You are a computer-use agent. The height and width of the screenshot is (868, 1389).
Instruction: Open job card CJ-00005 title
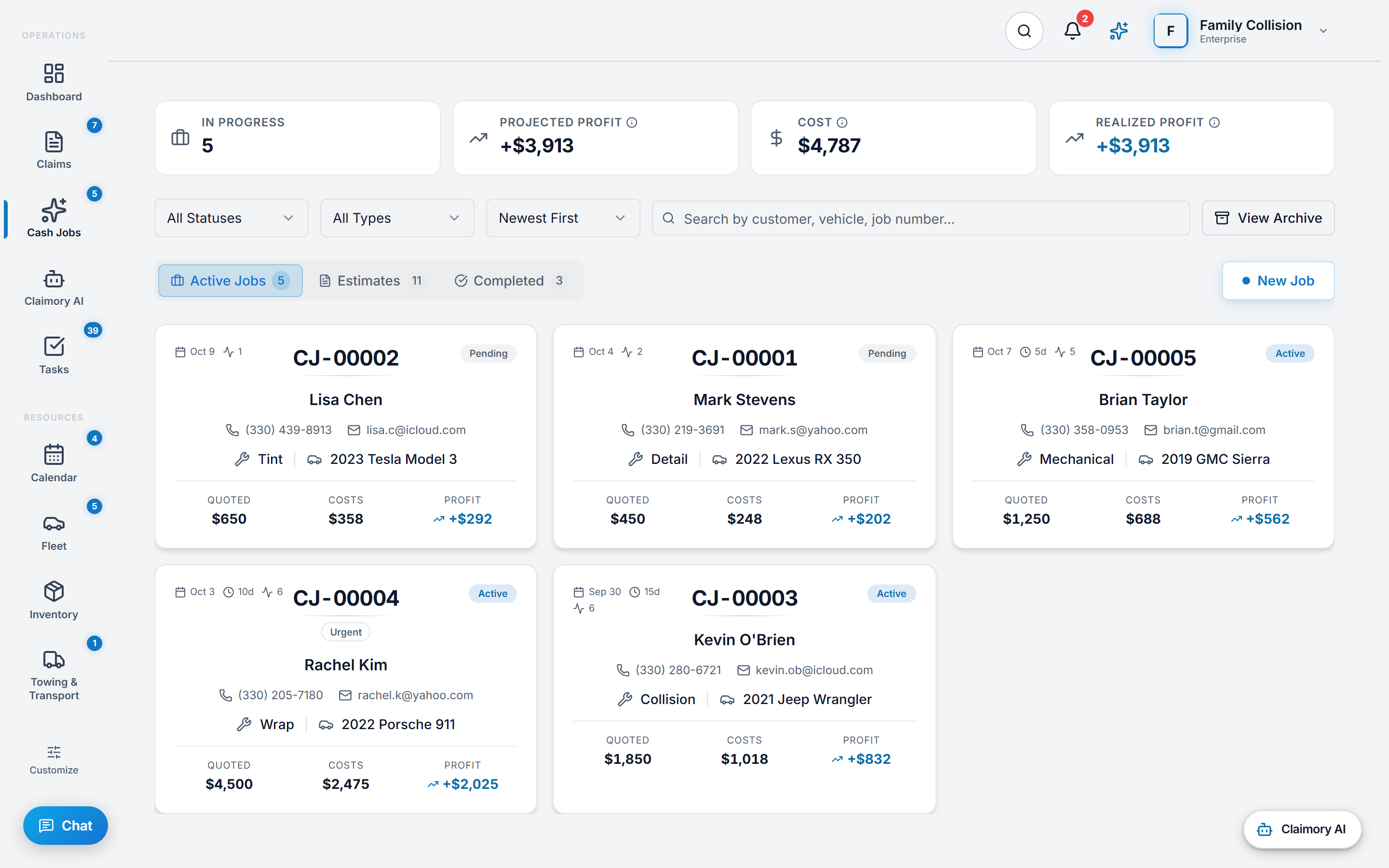[x=1143, y=358]
